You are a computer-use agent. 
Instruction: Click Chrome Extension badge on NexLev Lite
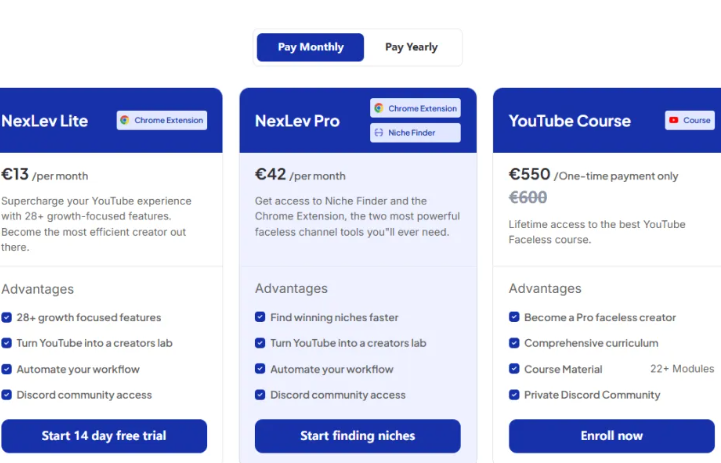[161, 120]
